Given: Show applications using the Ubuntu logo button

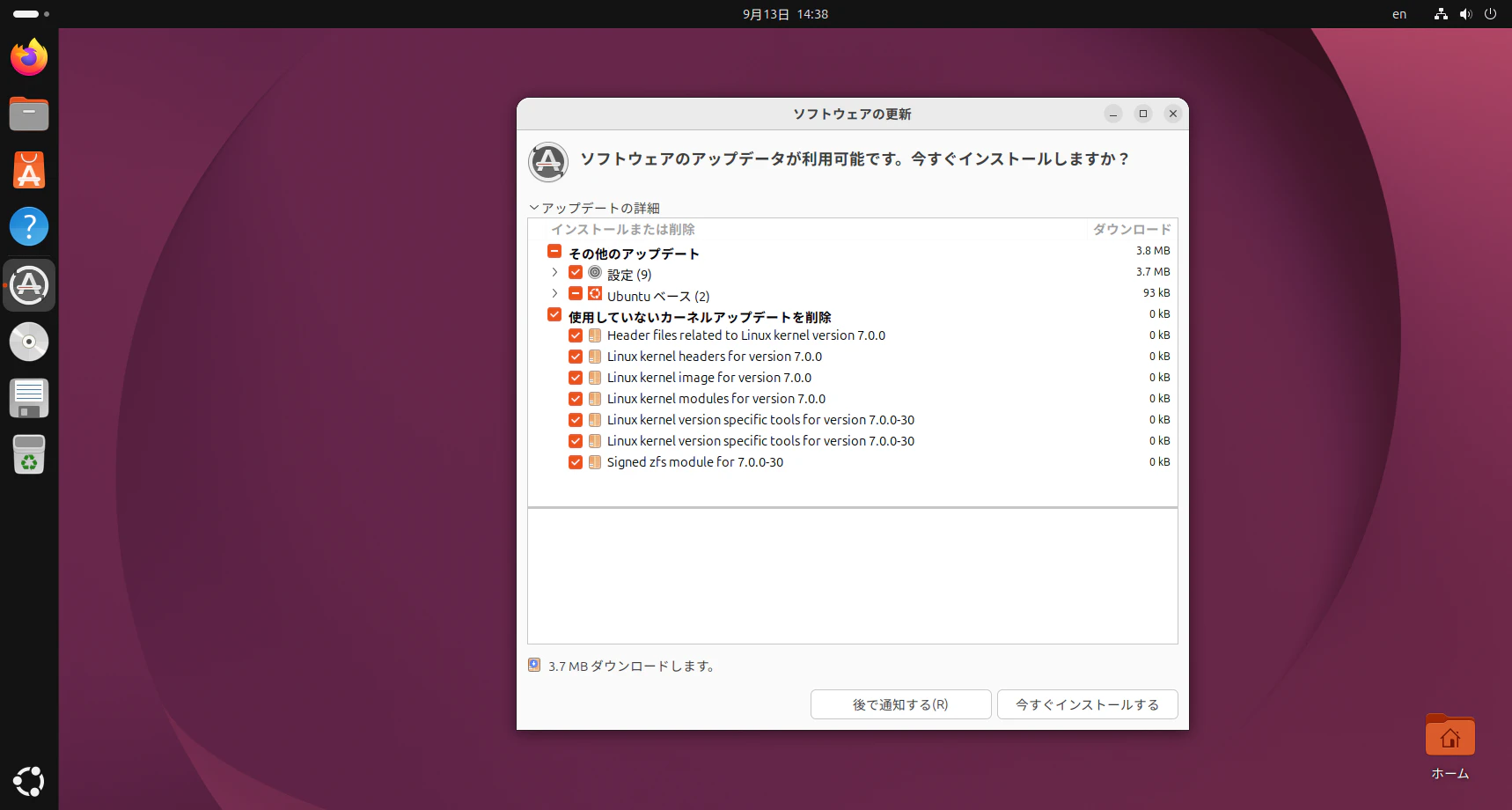Looking at the screenshot, I should (29, 781).
